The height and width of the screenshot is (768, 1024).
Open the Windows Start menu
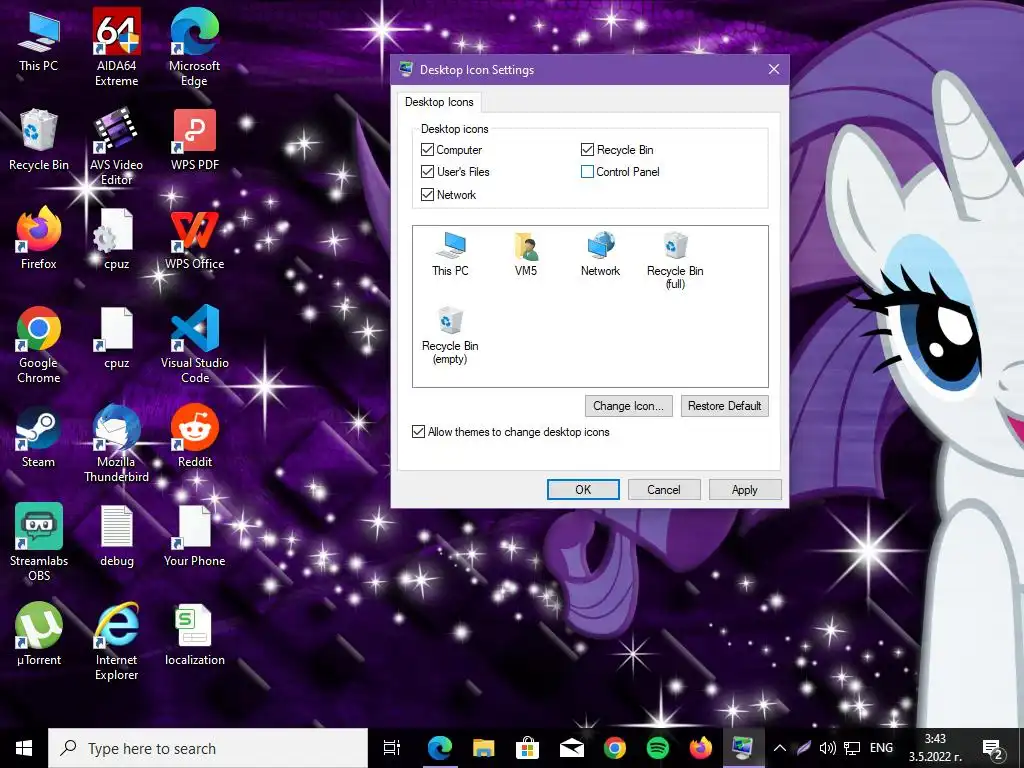pos(24,748)
